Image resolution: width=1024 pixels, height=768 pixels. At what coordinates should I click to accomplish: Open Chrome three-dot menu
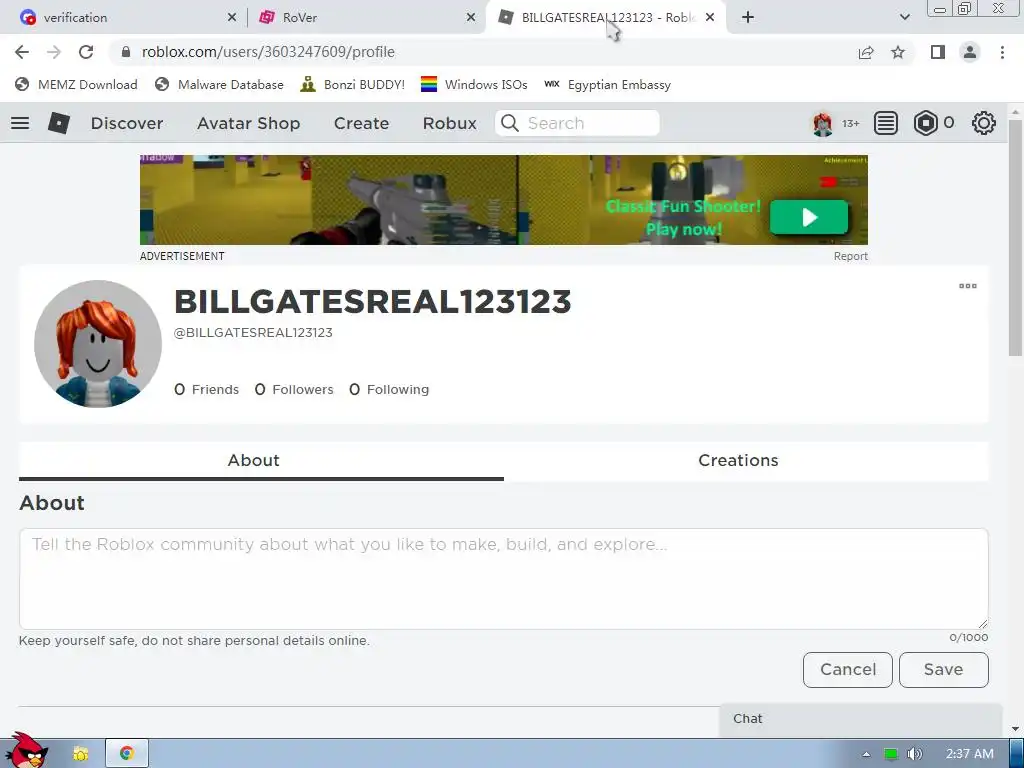pos(1002,52)
